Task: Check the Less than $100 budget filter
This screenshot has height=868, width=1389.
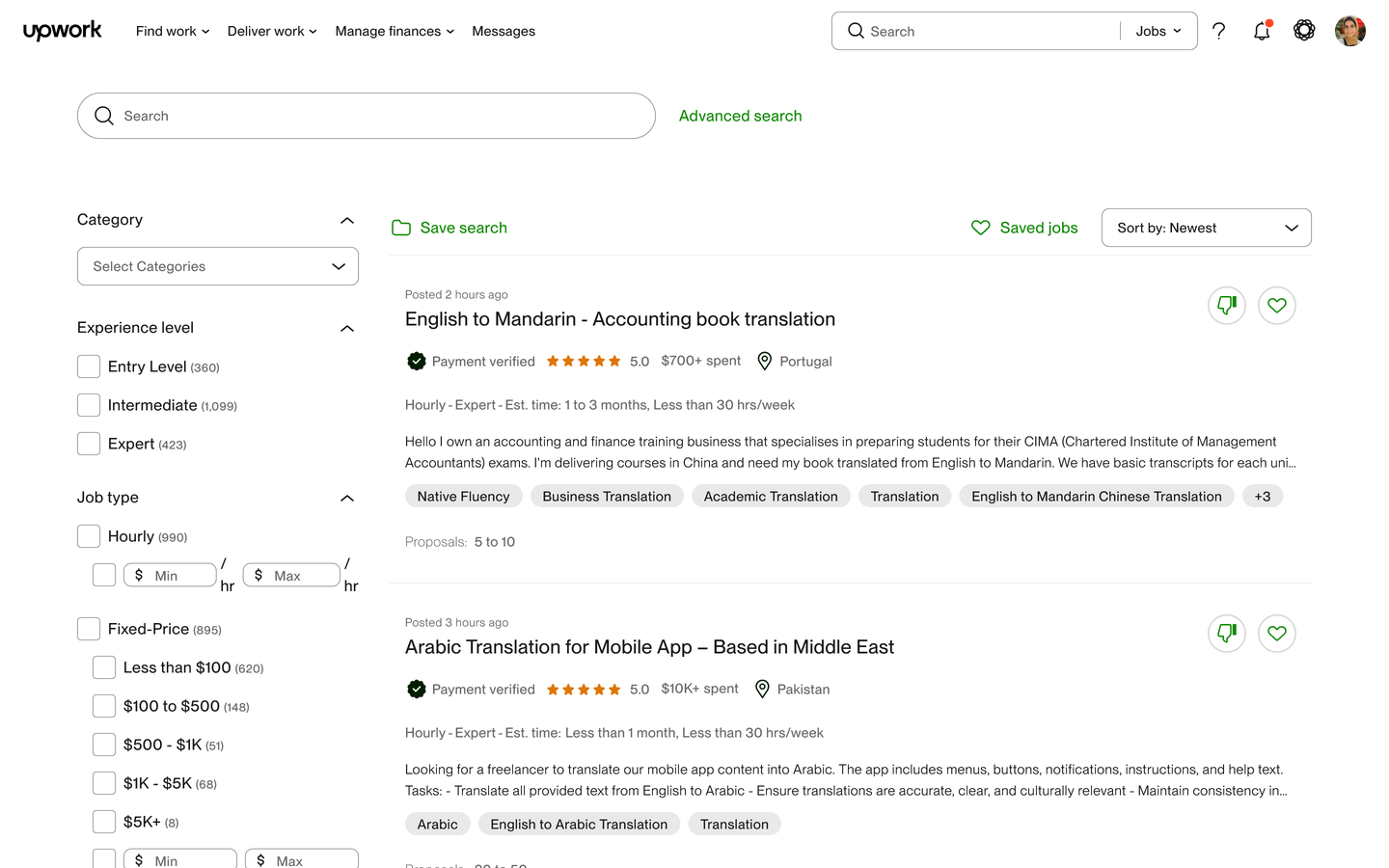Action: click(x=104, y=667)
